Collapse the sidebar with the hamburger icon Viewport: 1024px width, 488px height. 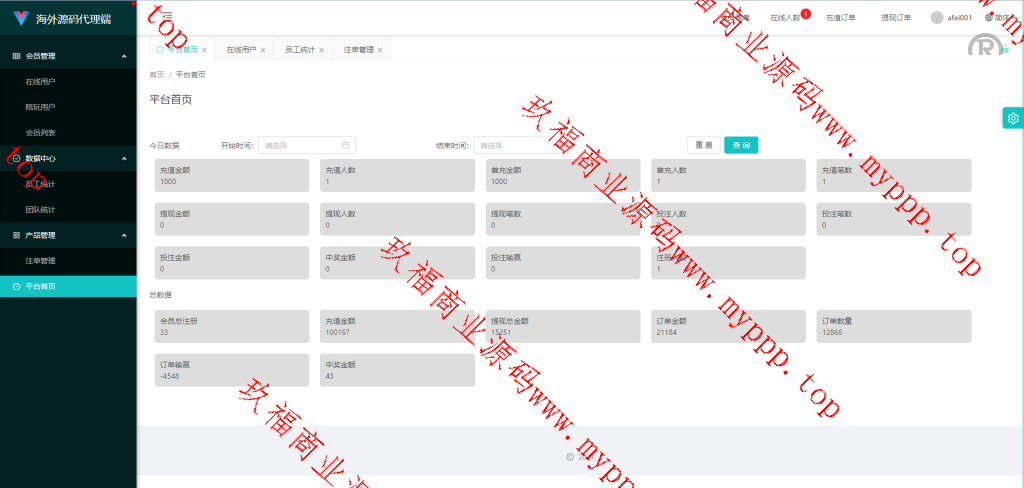point(167,16)
